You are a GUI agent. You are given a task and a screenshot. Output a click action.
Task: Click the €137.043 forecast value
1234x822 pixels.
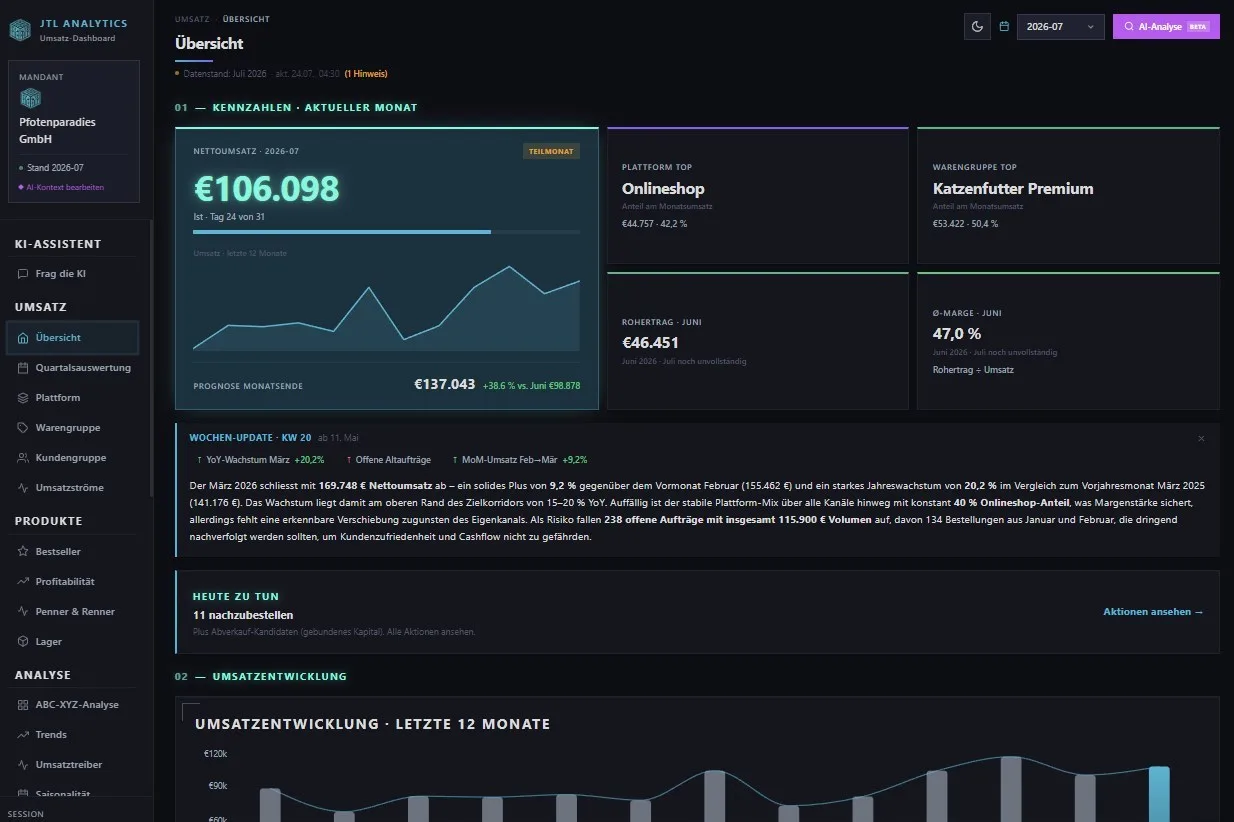445,384
